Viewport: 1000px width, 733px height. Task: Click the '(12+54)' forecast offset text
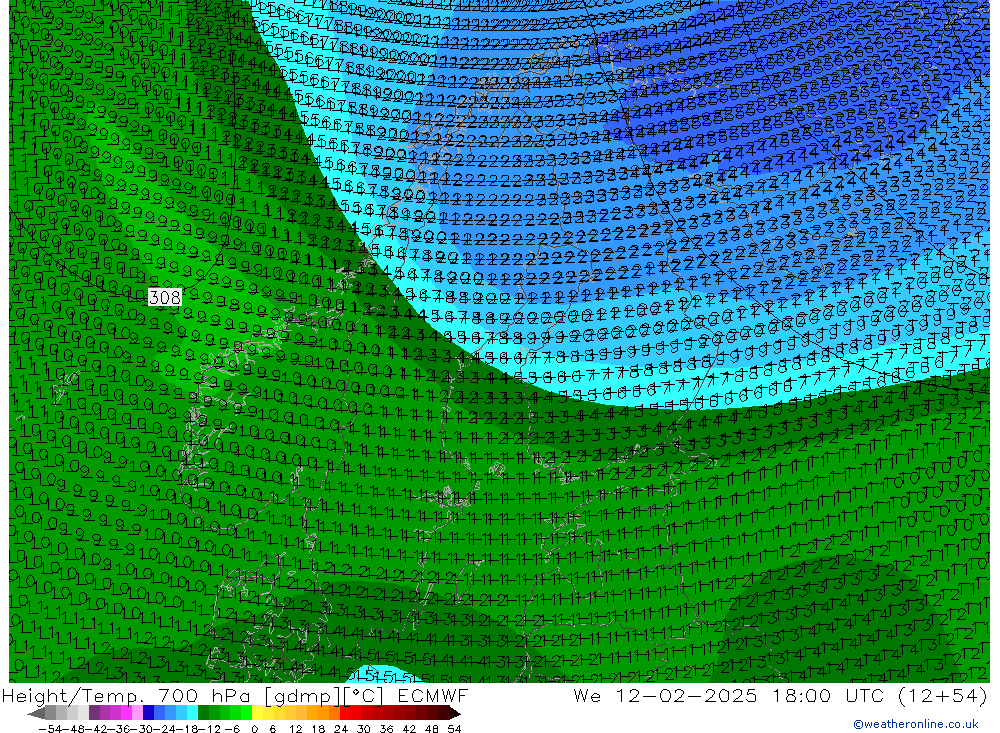(941, 695)
